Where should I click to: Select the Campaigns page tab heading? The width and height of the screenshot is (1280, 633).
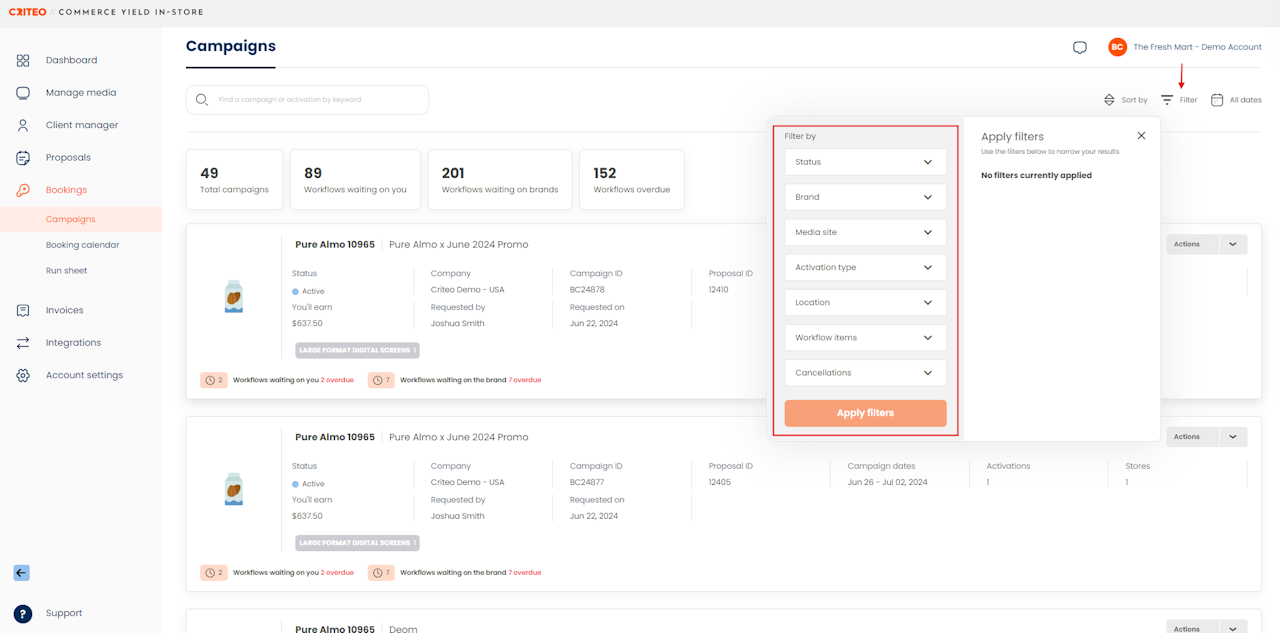coord(231,46)
